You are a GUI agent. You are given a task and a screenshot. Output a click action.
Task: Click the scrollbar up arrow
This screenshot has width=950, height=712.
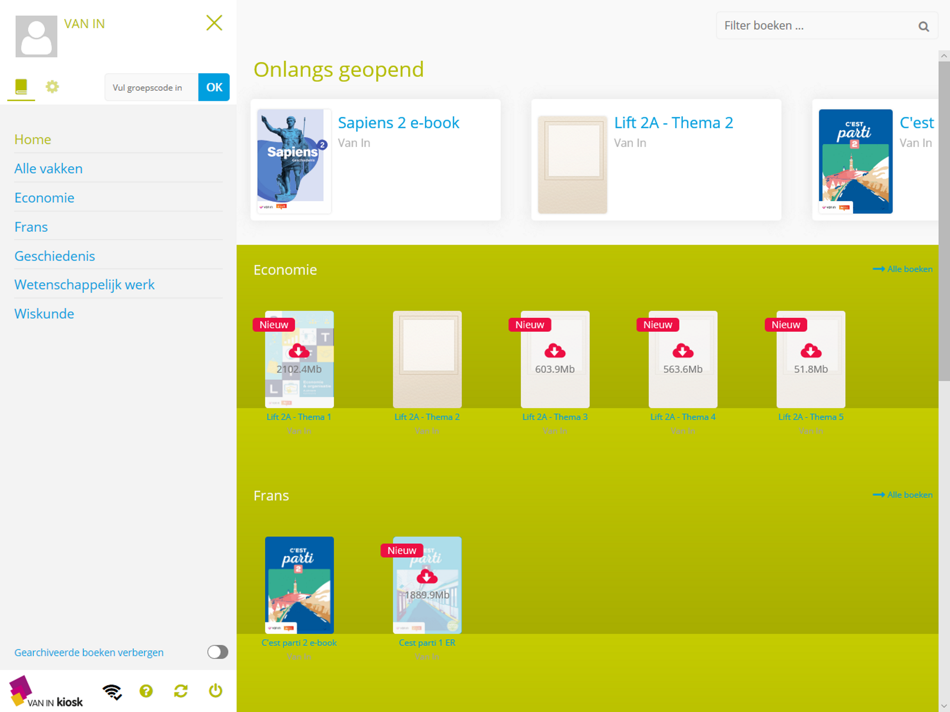[944, 56]
